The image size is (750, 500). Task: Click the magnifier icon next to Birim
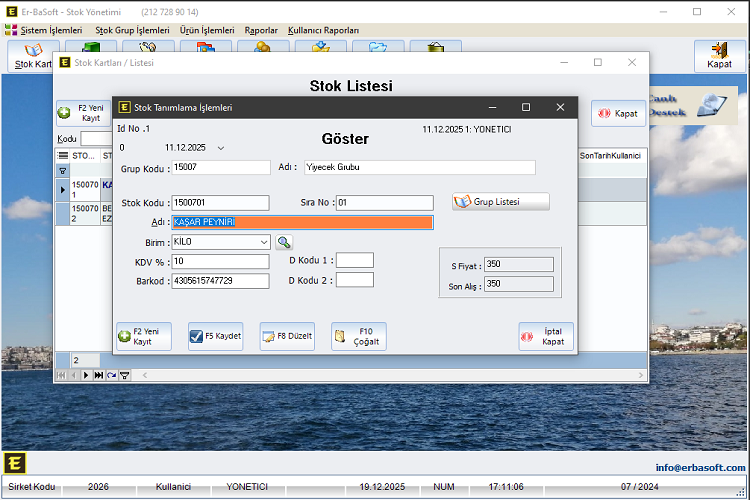[284, 242]
